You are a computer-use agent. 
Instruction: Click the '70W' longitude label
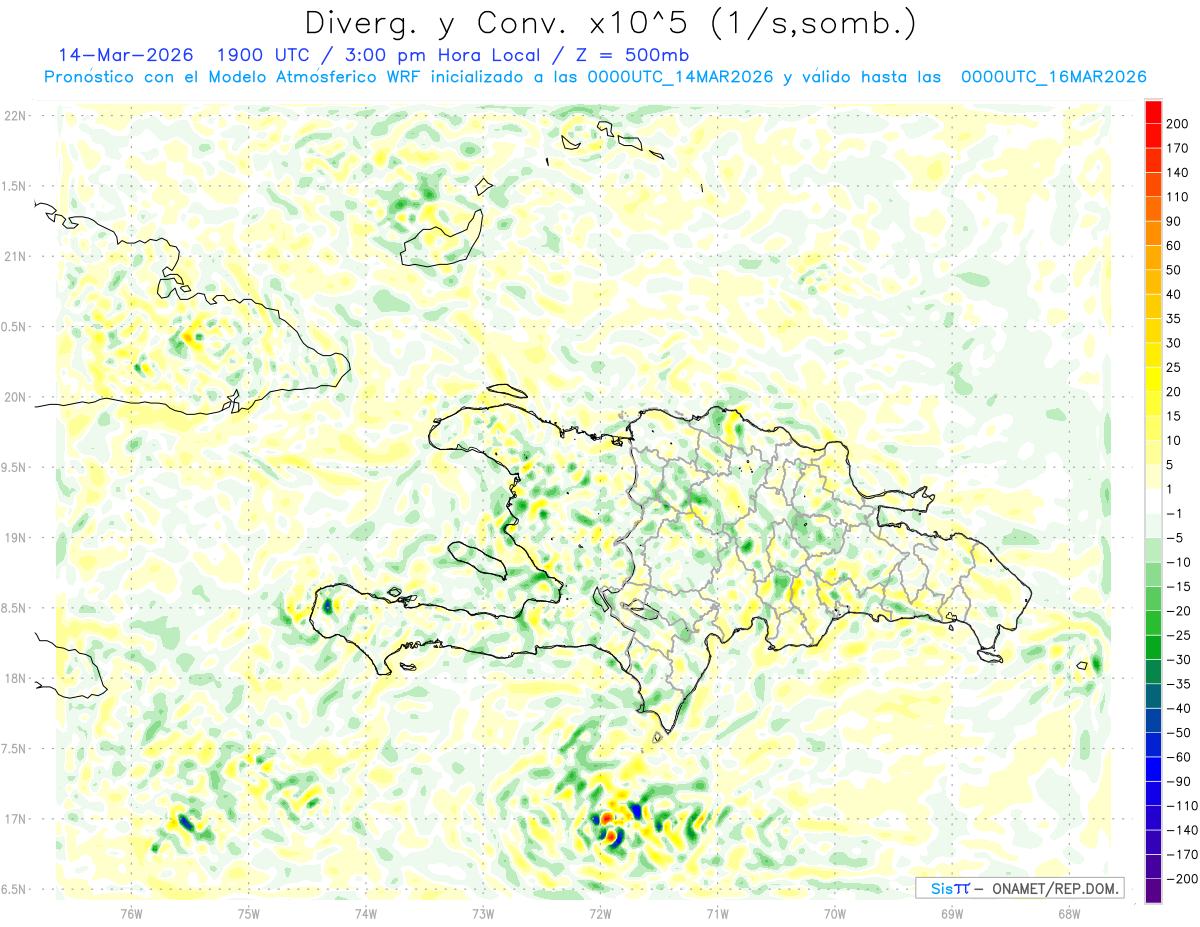[x=835, y=913]
